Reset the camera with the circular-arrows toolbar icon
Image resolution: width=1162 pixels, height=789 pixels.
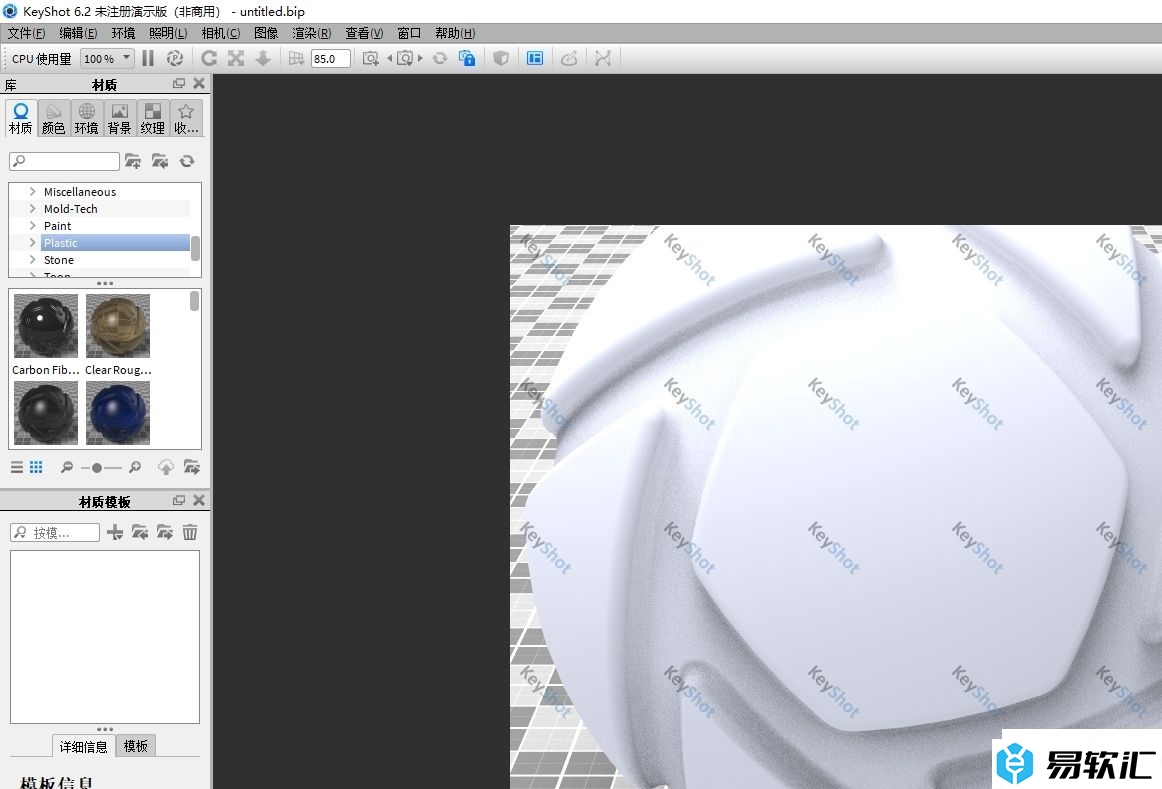440,59
